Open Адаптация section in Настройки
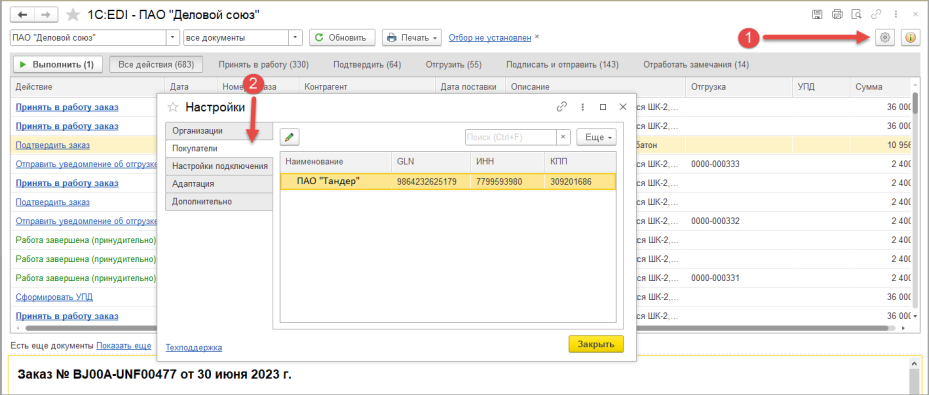This screenshot has height=395, width=929. (219, 184)
